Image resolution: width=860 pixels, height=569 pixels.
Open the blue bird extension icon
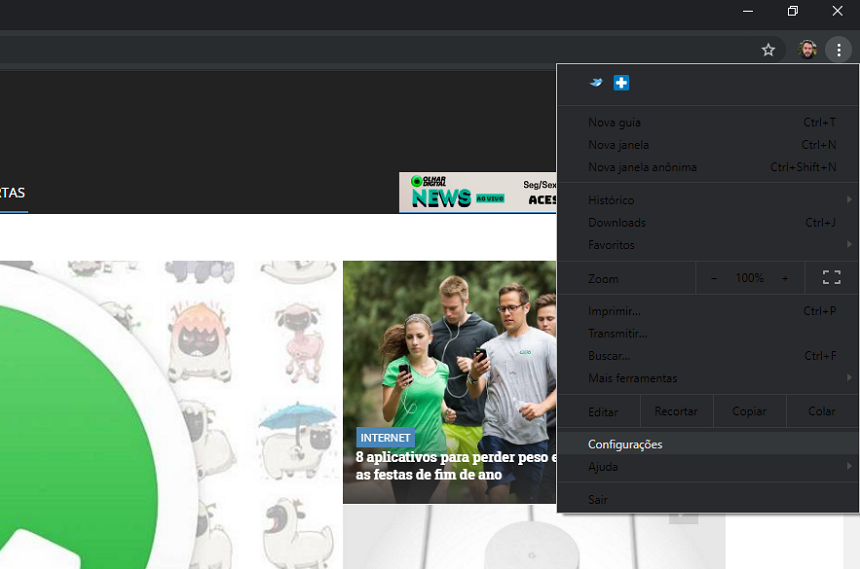596,83
